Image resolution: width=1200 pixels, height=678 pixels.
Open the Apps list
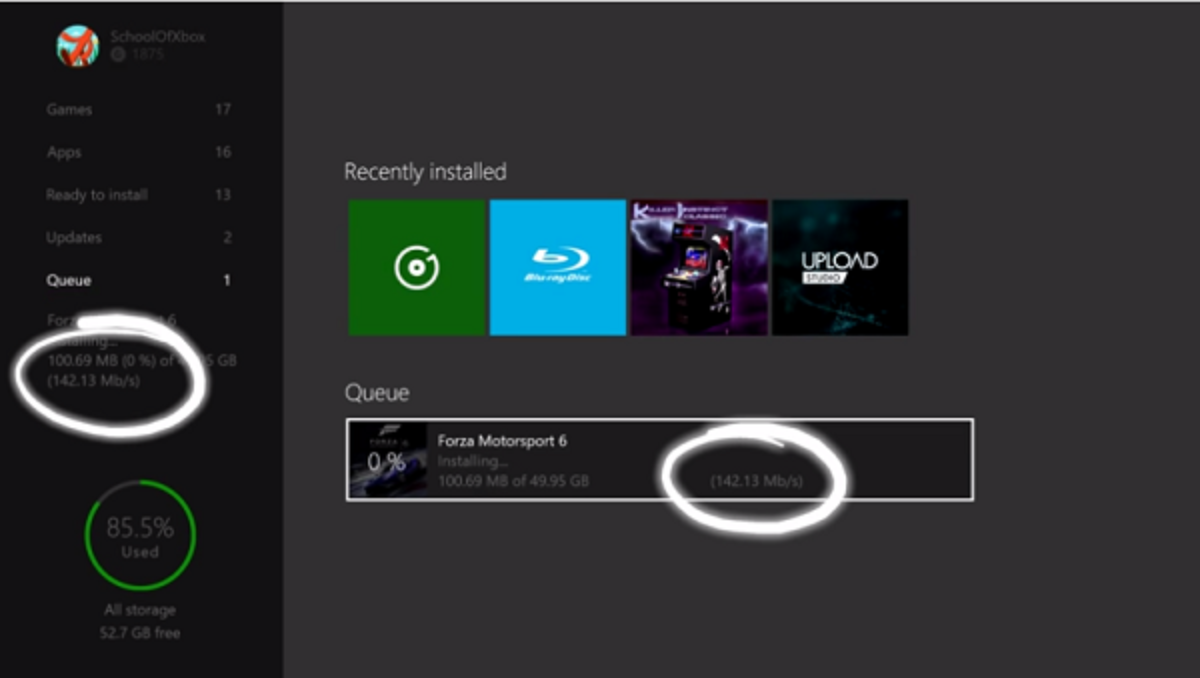[139, 152]
